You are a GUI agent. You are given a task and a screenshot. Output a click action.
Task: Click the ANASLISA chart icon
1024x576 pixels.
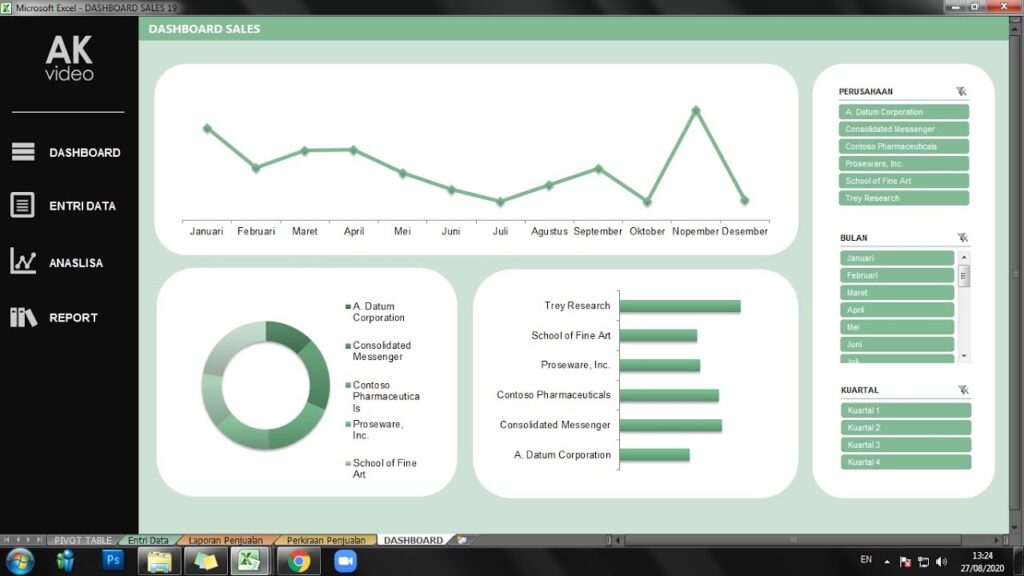coord(23,261)
